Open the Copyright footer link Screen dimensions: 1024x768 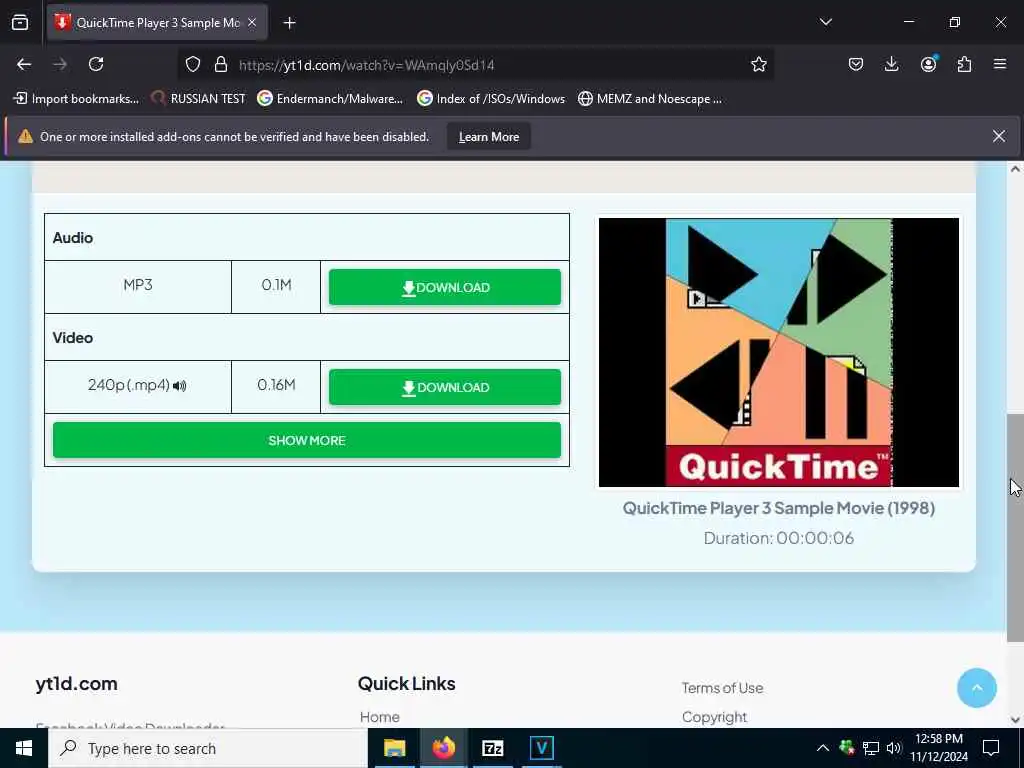pos(714,717)
